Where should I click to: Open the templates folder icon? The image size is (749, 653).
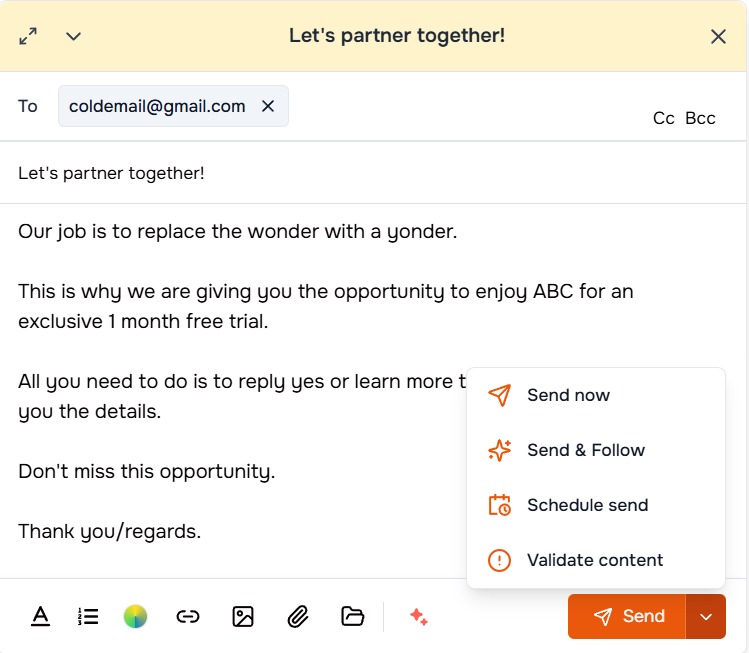coord(352,617)
